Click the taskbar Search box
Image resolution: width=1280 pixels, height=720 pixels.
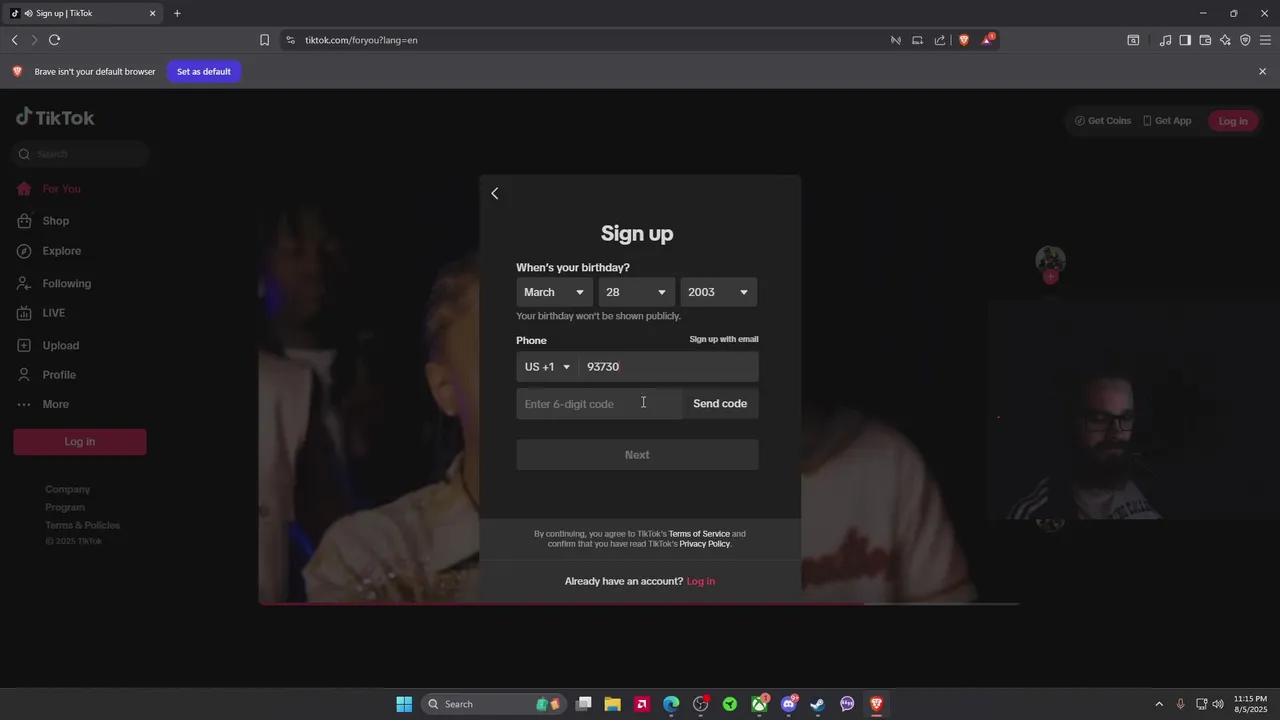(x=494, y=704)
